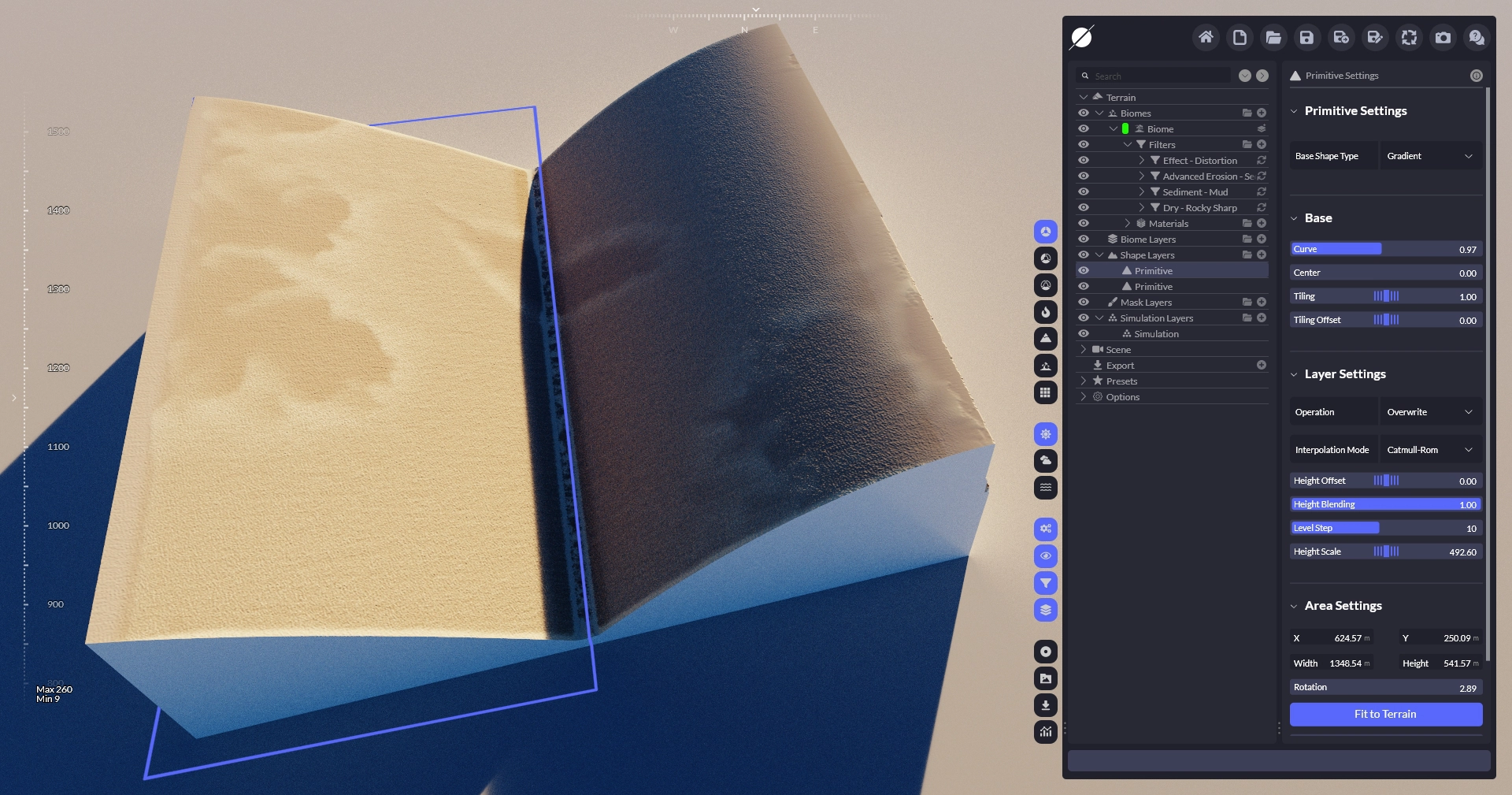1512x795 pixels.
Task: Open the Base Shape Type dropdown
Action: pos(1430,156)
